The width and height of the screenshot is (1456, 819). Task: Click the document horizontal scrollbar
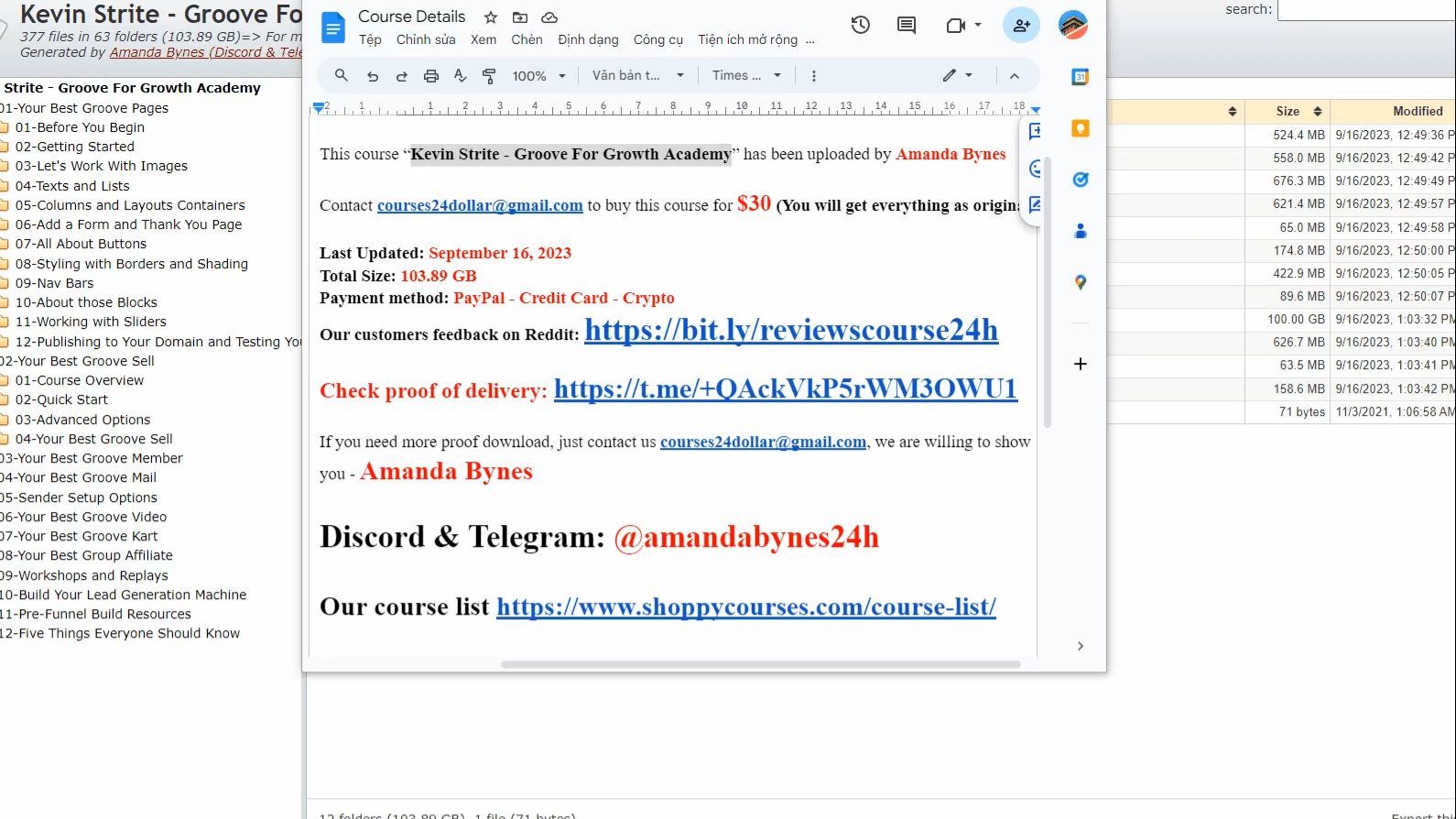760,664
